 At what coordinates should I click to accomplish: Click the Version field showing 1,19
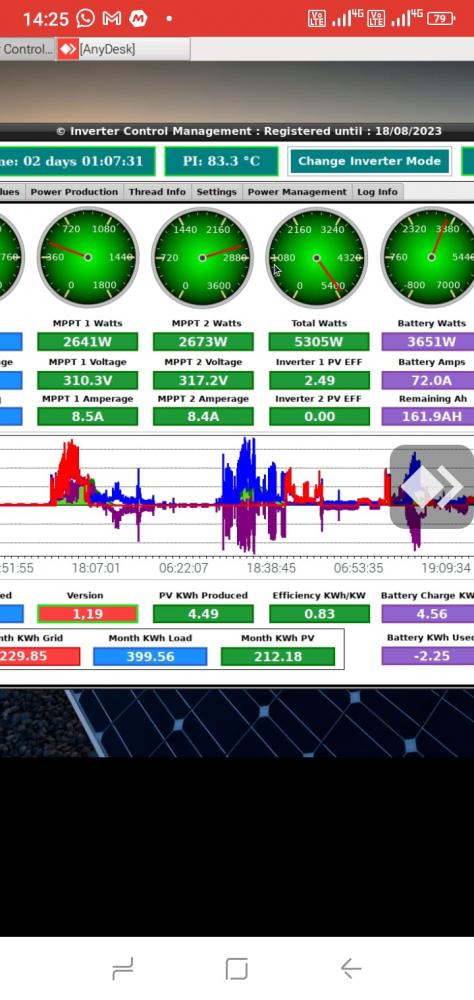coord(87,614)
